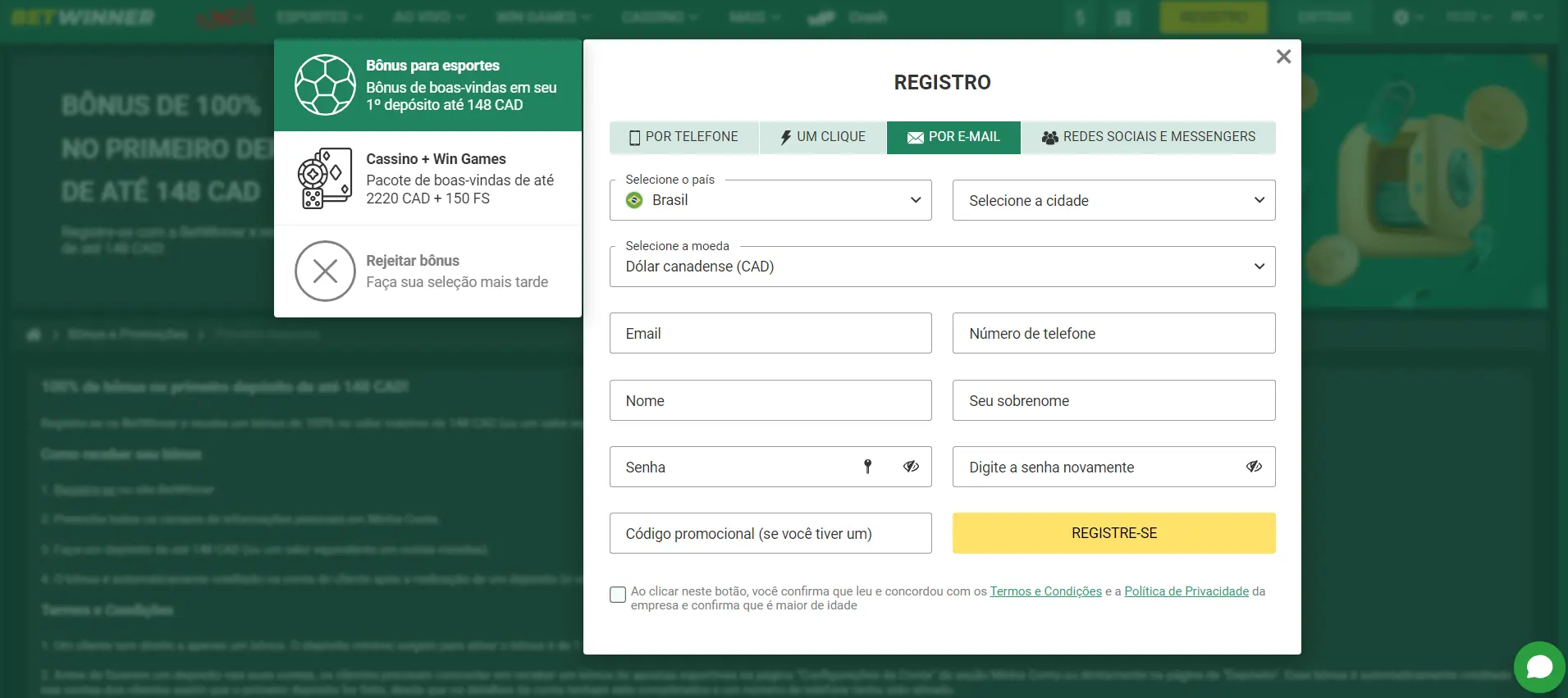This screenshot has width=1568, height=698.
Task: Open the country dropdown showing Brasil
Action: (770, 200)
